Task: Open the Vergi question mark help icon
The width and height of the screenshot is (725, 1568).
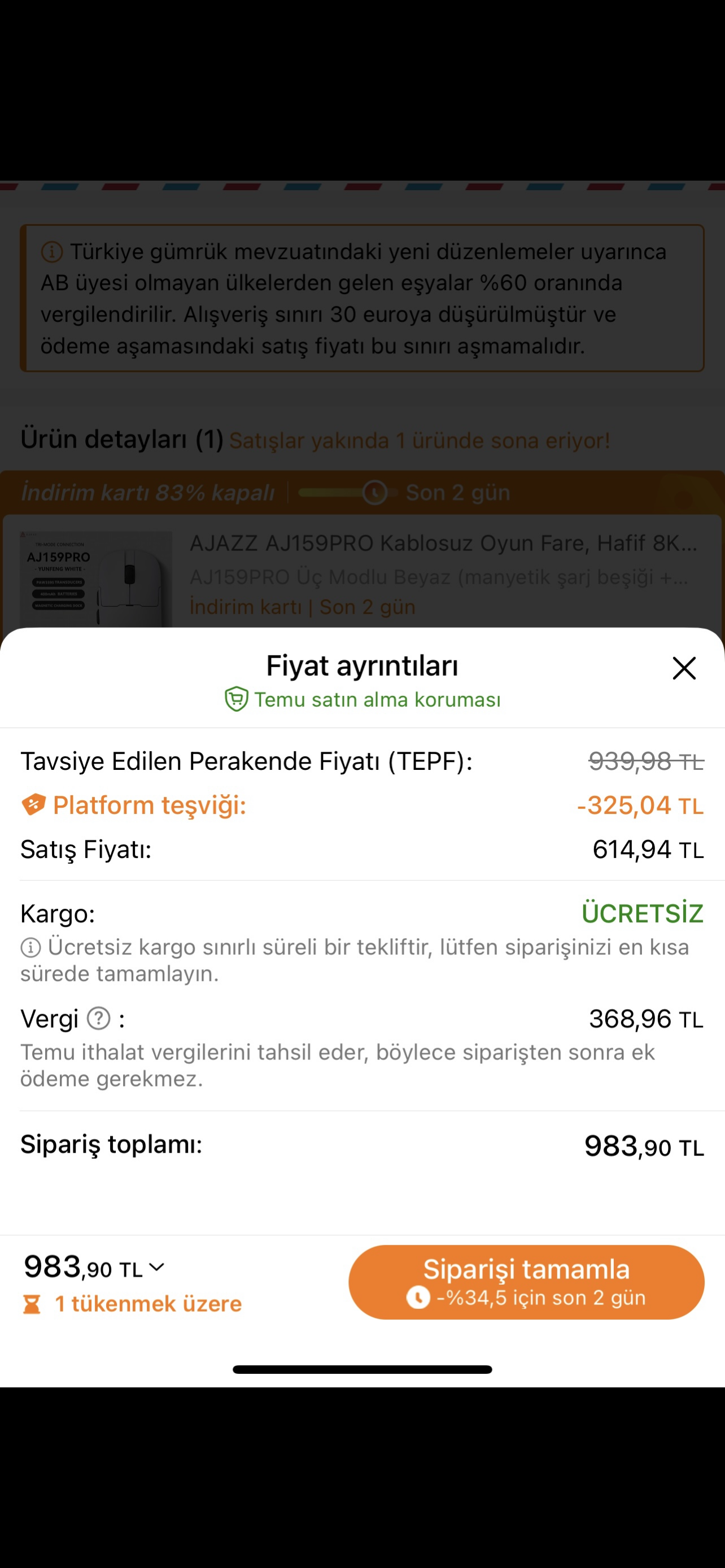Action: point(99,1018)
